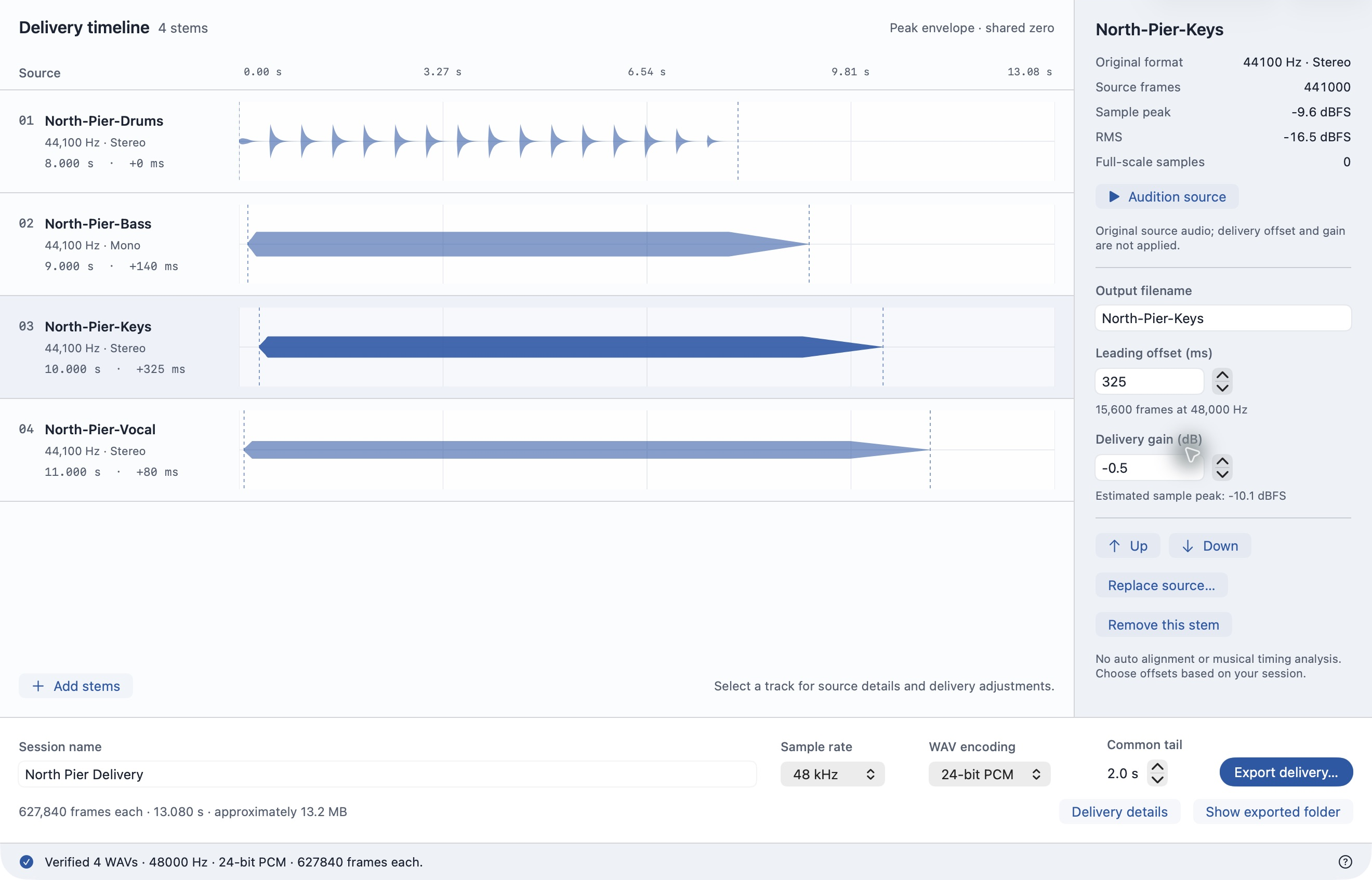1372x880 pixels.
Task: Open the help question mark icon
Action: pos(1345,862)
